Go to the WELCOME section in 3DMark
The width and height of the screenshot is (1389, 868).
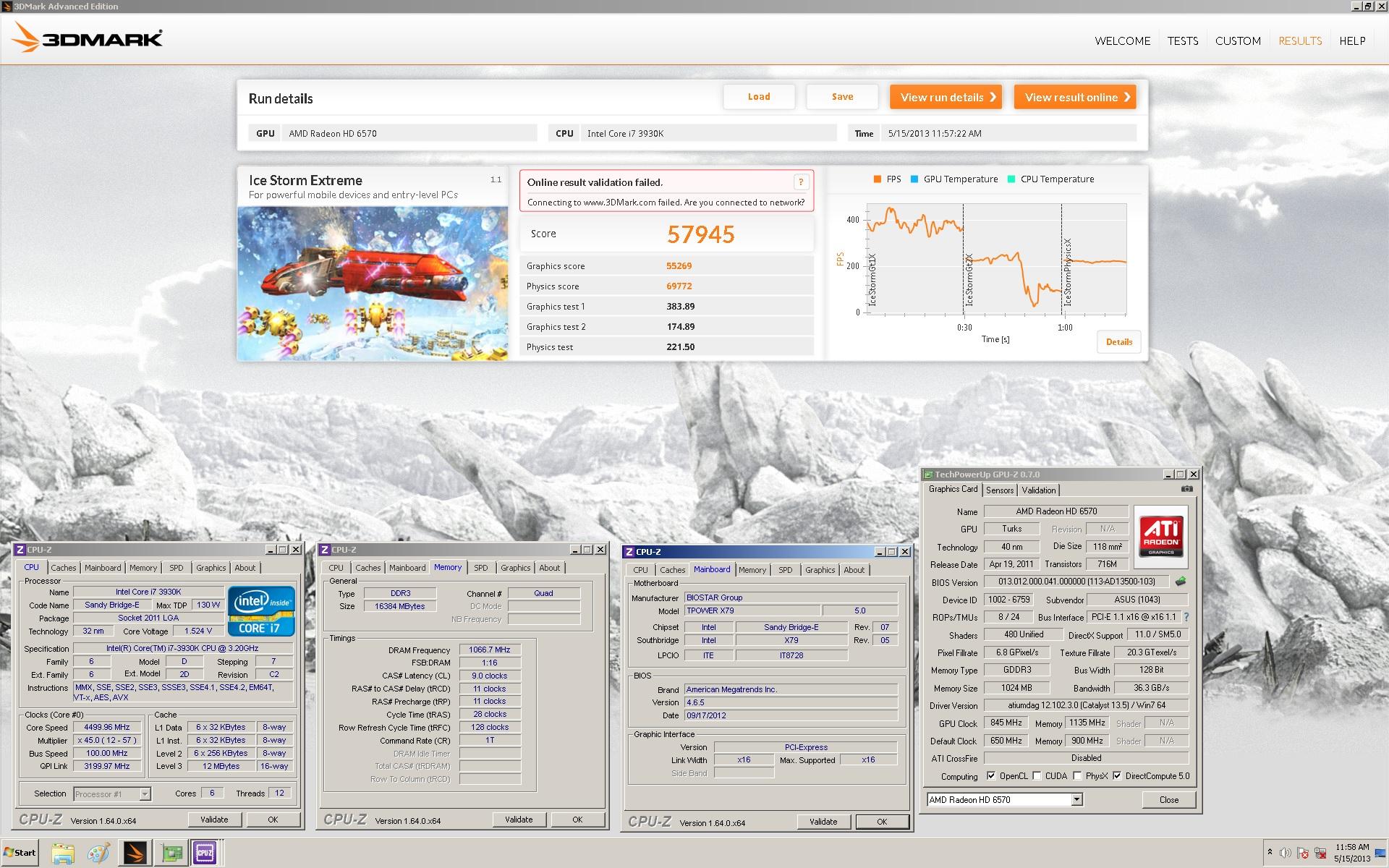pyautogui.click(x=1123, y=41)
